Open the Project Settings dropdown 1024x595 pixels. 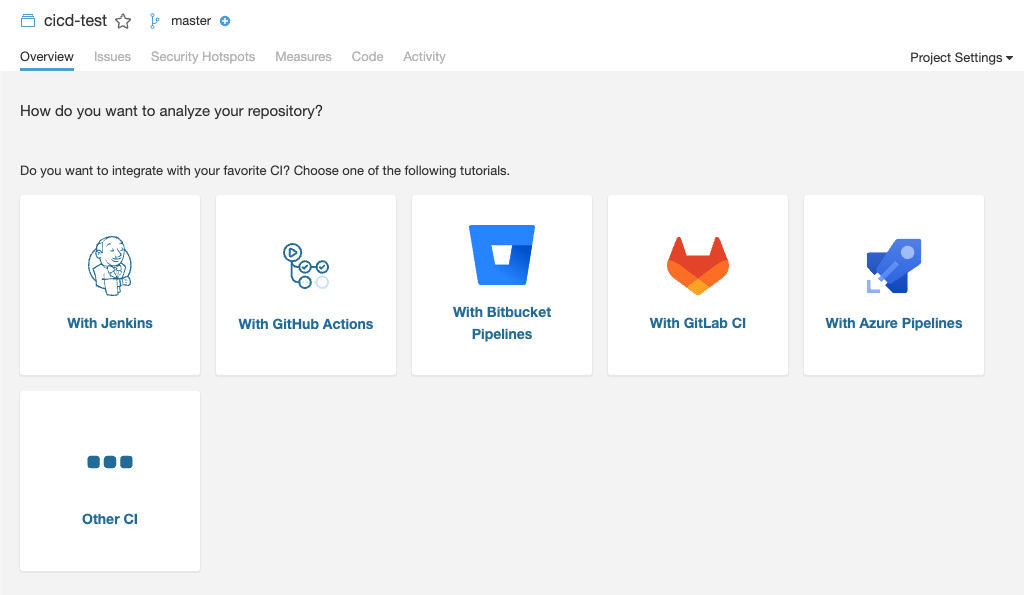(961, 57)
